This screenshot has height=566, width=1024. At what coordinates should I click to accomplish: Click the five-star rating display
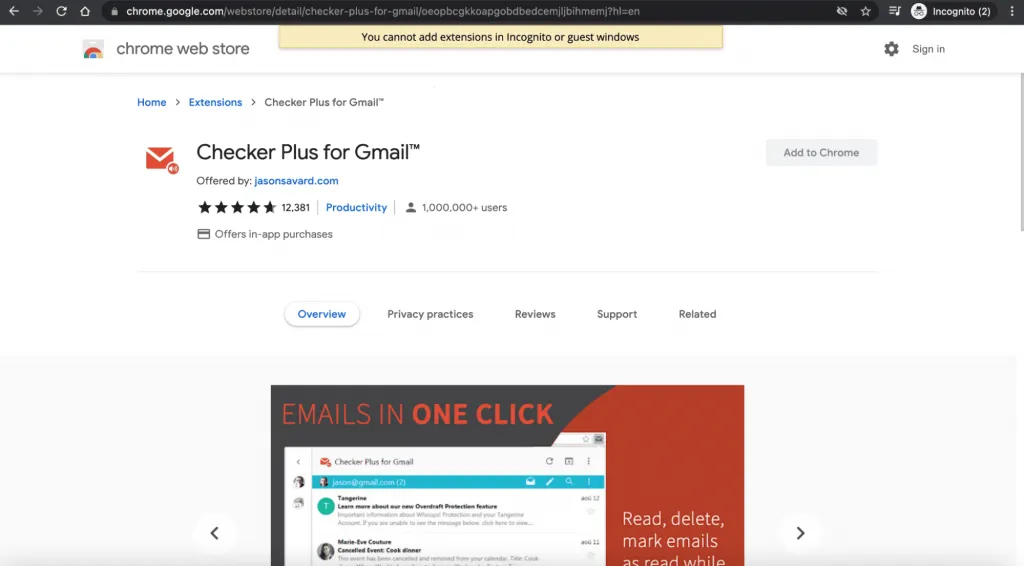point(237,208)
